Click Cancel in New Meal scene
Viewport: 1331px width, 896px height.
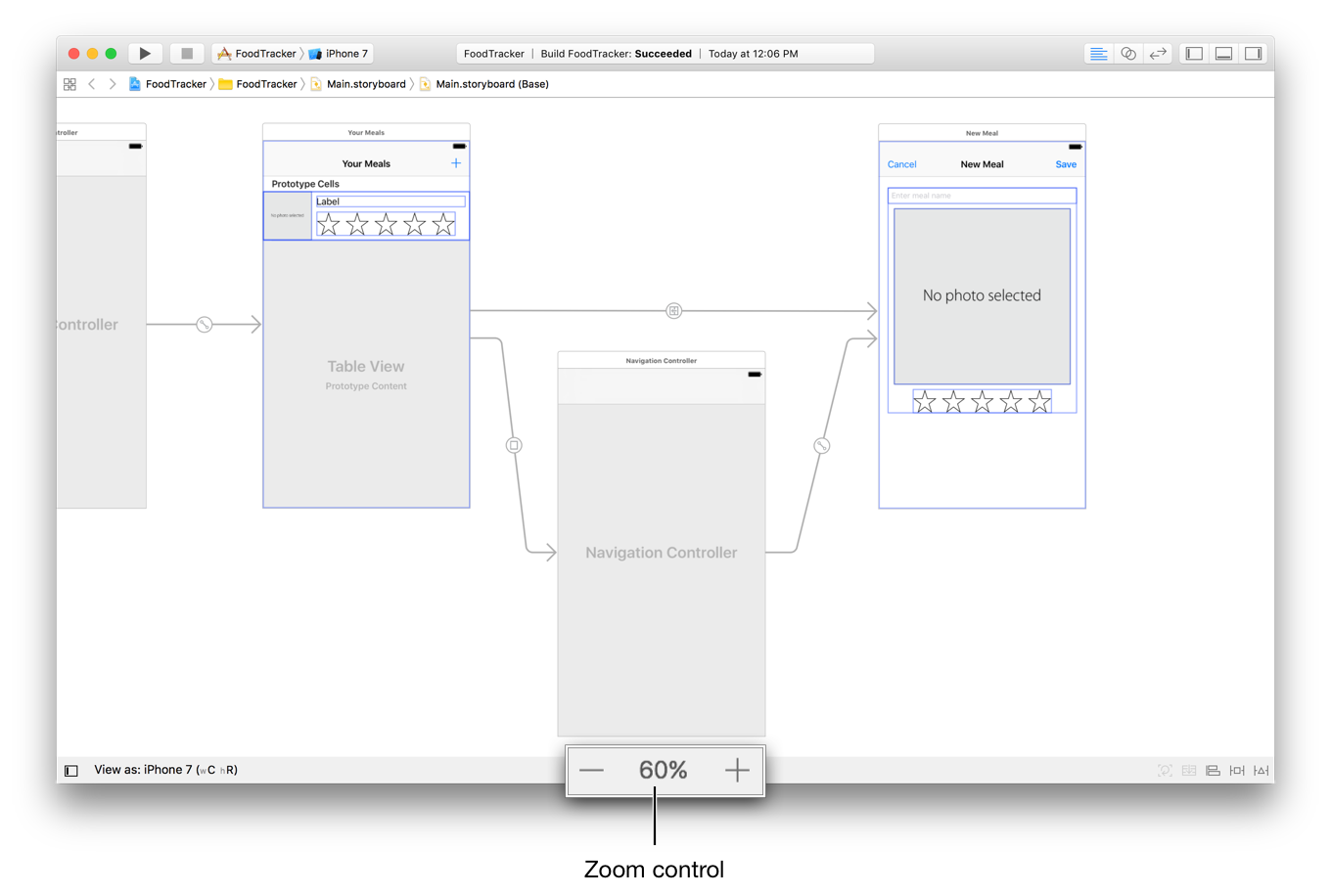[x=902, y=164]
